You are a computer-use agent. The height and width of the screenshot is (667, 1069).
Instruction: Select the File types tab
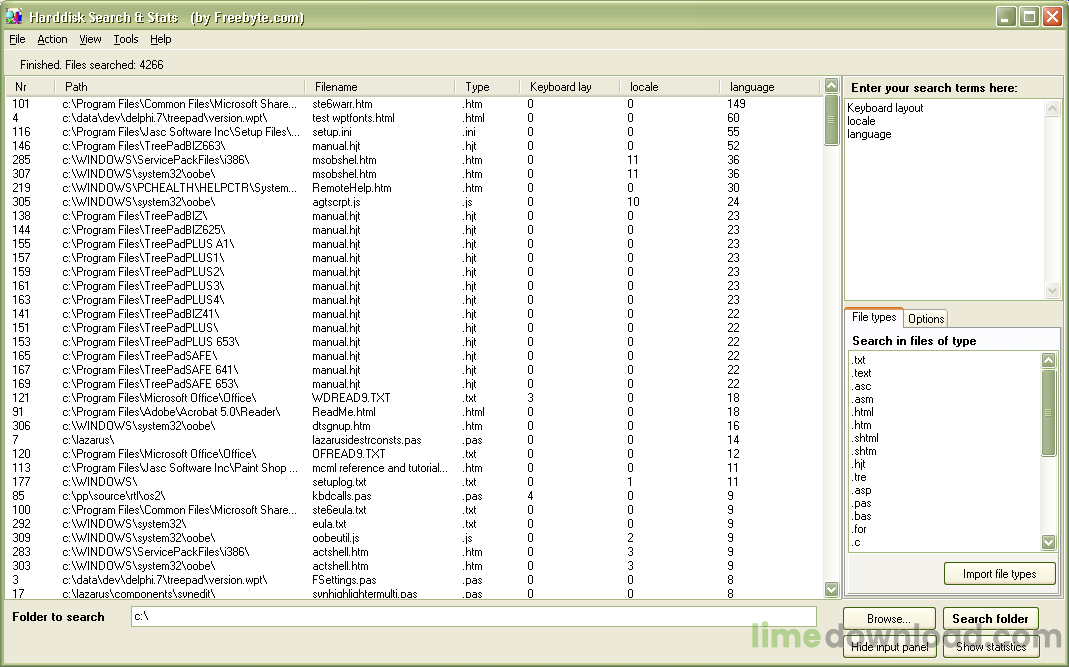pos(873,318)
